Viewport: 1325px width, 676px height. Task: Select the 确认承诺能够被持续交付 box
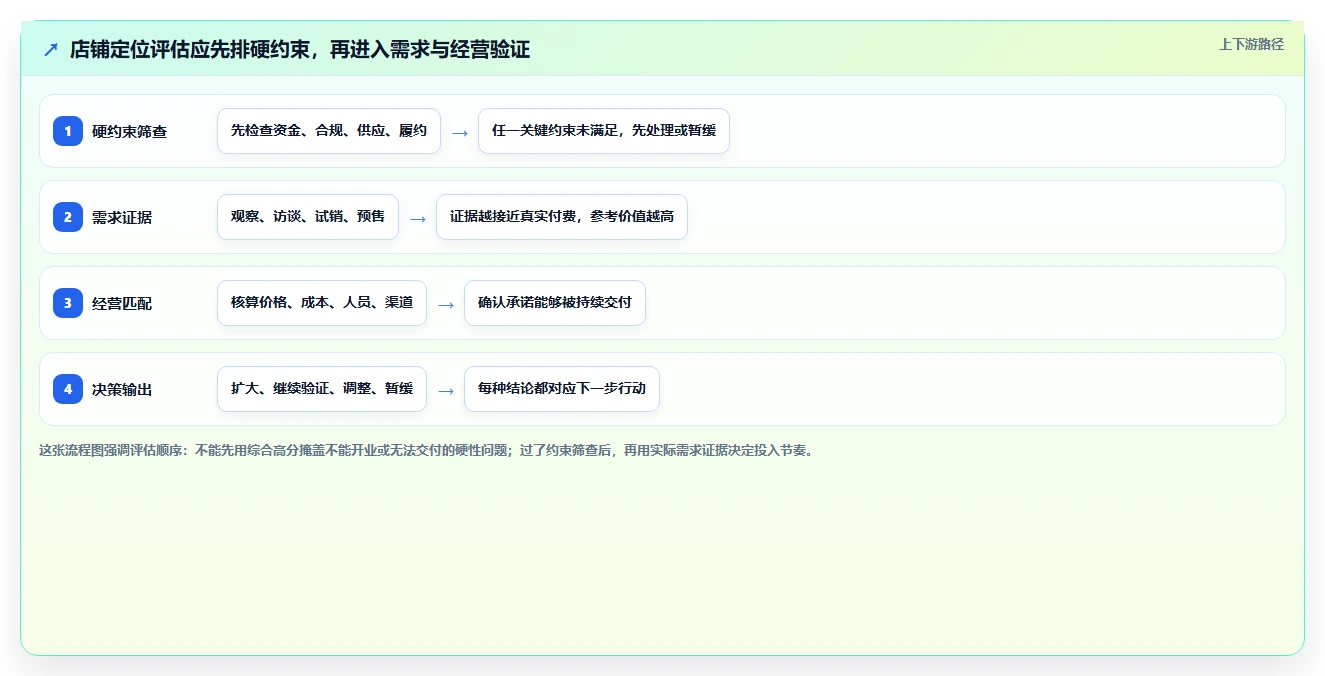(x=555, y=303)
